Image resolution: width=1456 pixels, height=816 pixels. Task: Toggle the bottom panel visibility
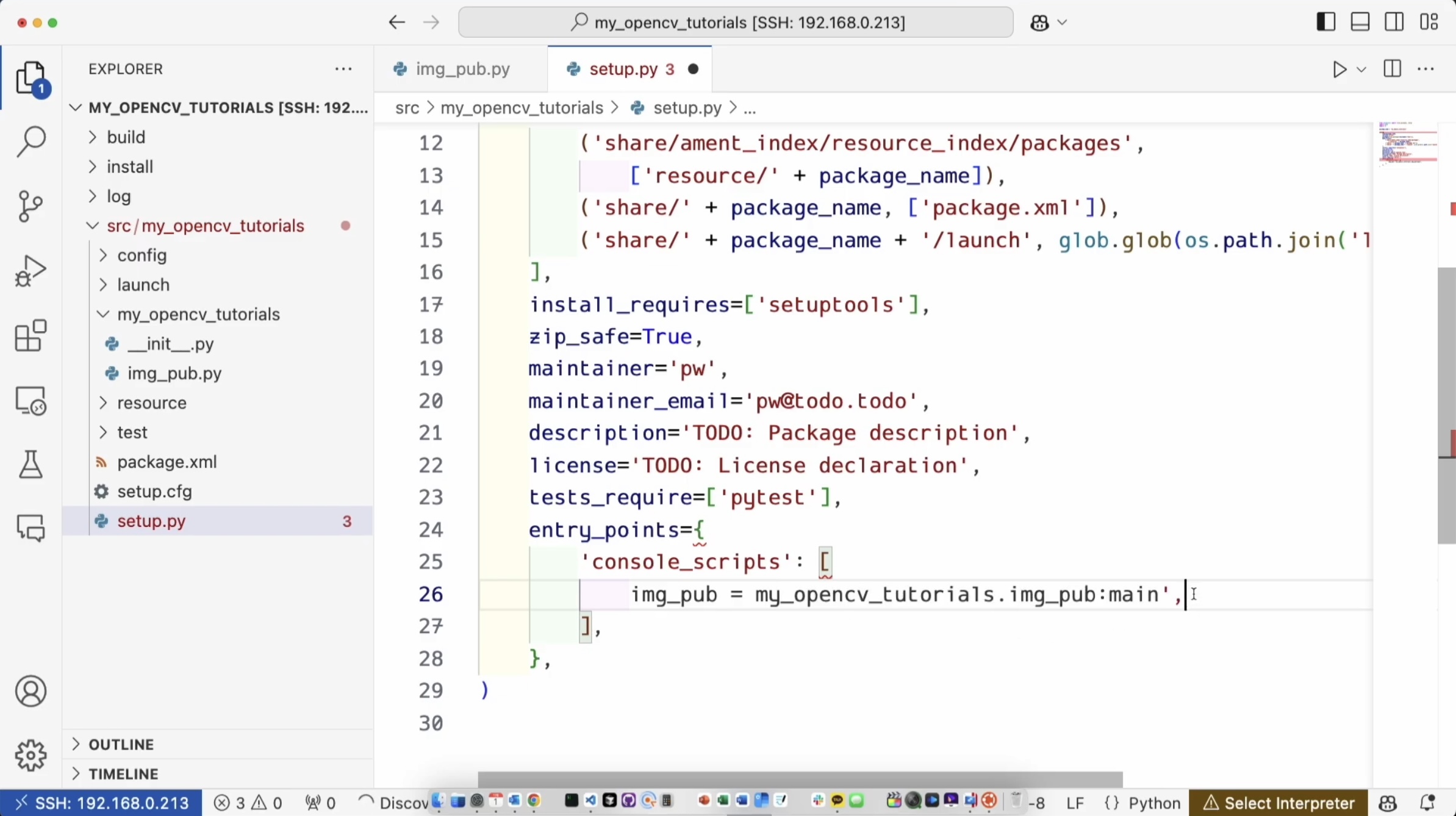click(x=1360, y=23)
